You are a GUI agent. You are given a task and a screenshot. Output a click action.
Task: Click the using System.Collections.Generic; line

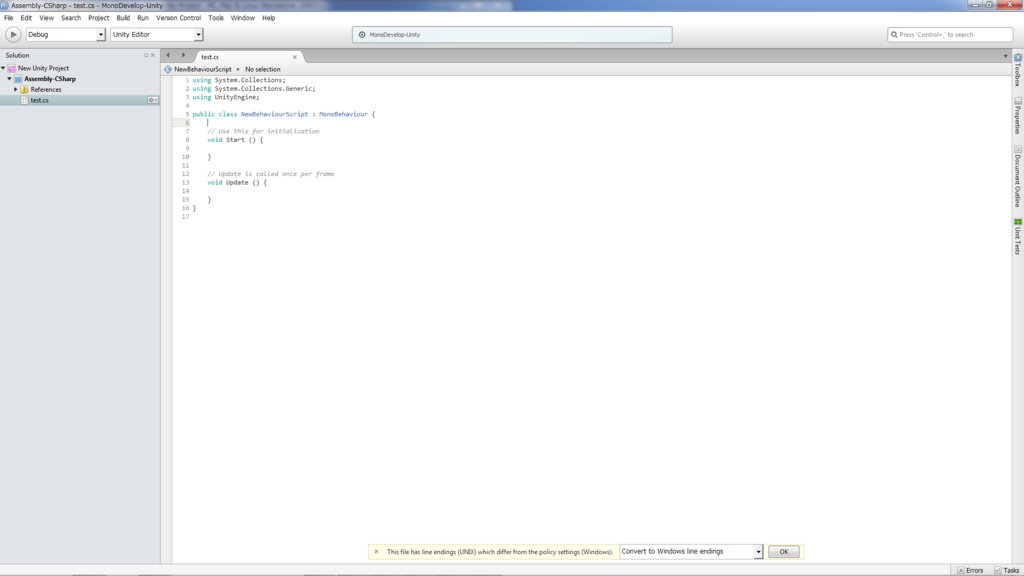[253, 89]
